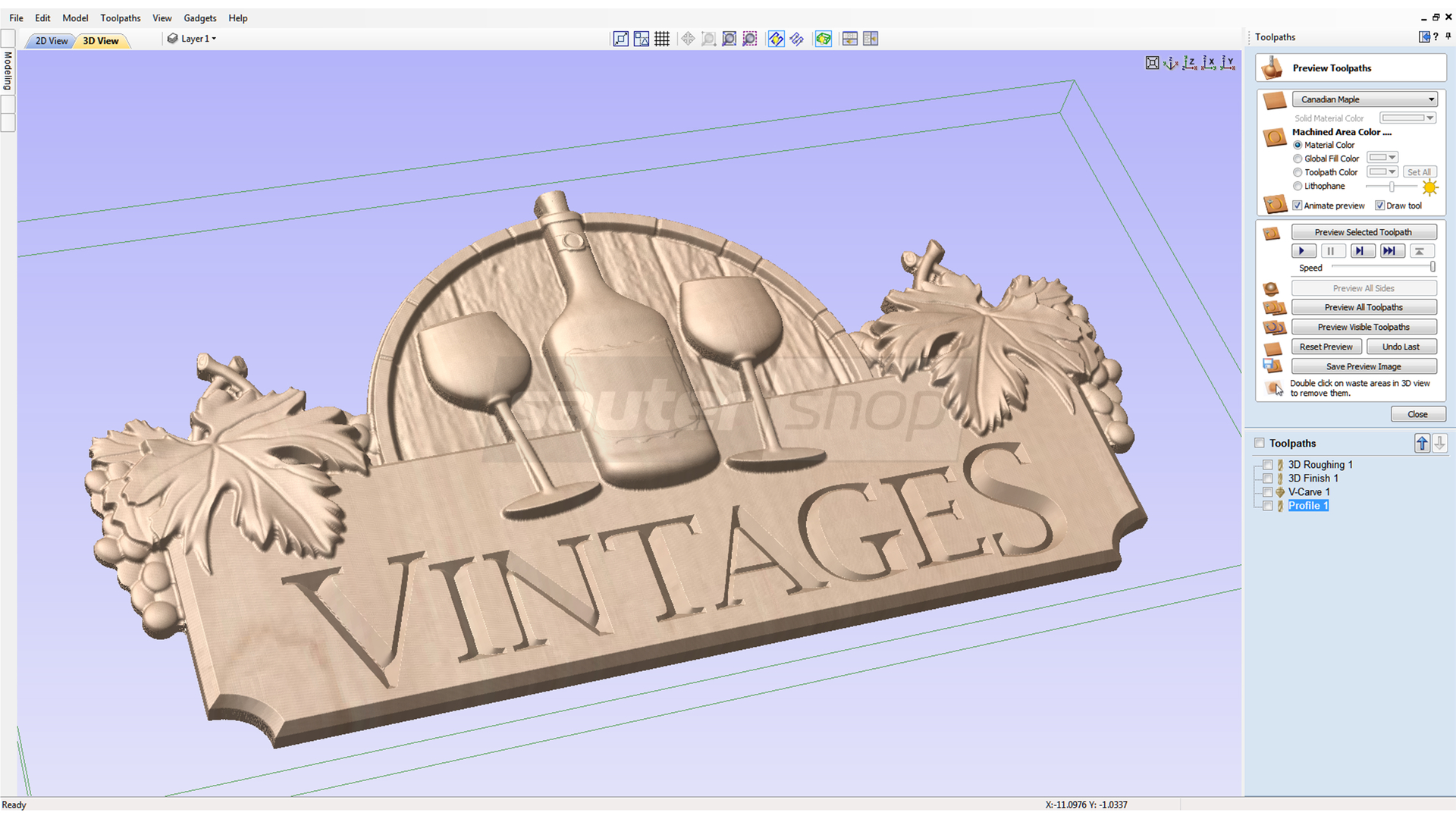Toggle the grid display in 2D view
The width and height of the screenshot is (1456, 819).
point(662,39)
